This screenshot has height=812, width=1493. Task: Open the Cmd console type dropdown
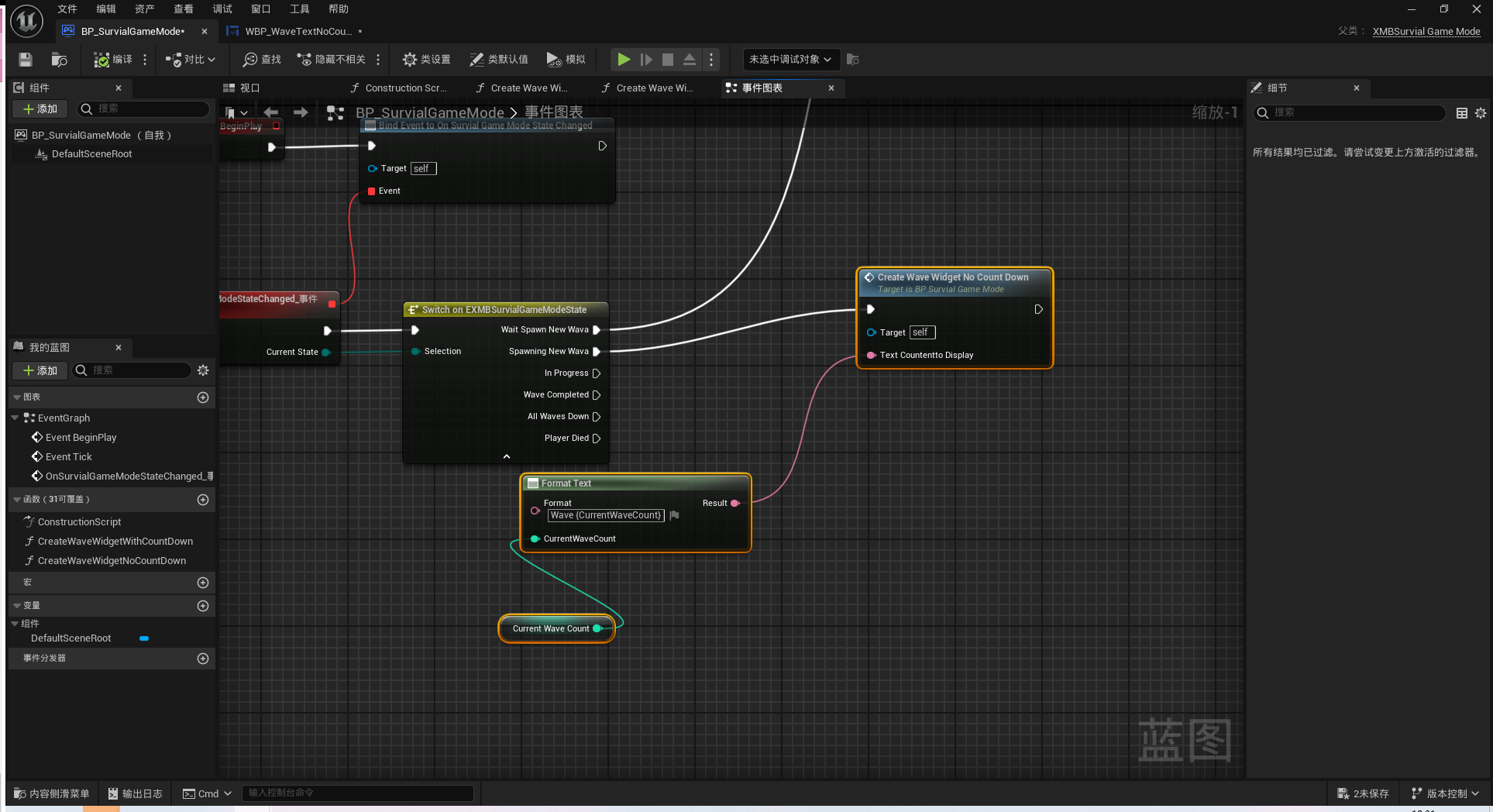coord(207,793)
